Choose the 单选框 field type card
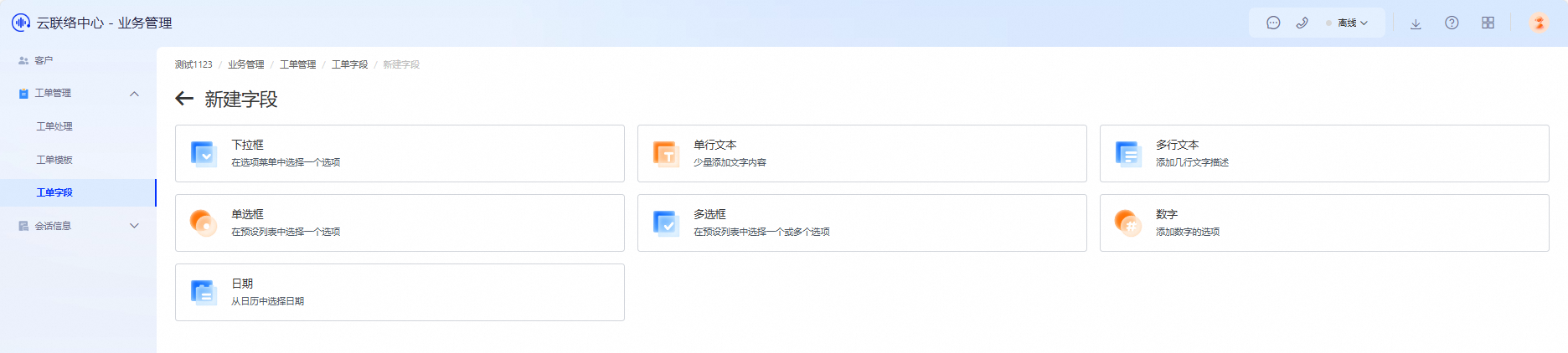Image resolution: width=1568 pixels, height=353 pixels. click(400, 223)
